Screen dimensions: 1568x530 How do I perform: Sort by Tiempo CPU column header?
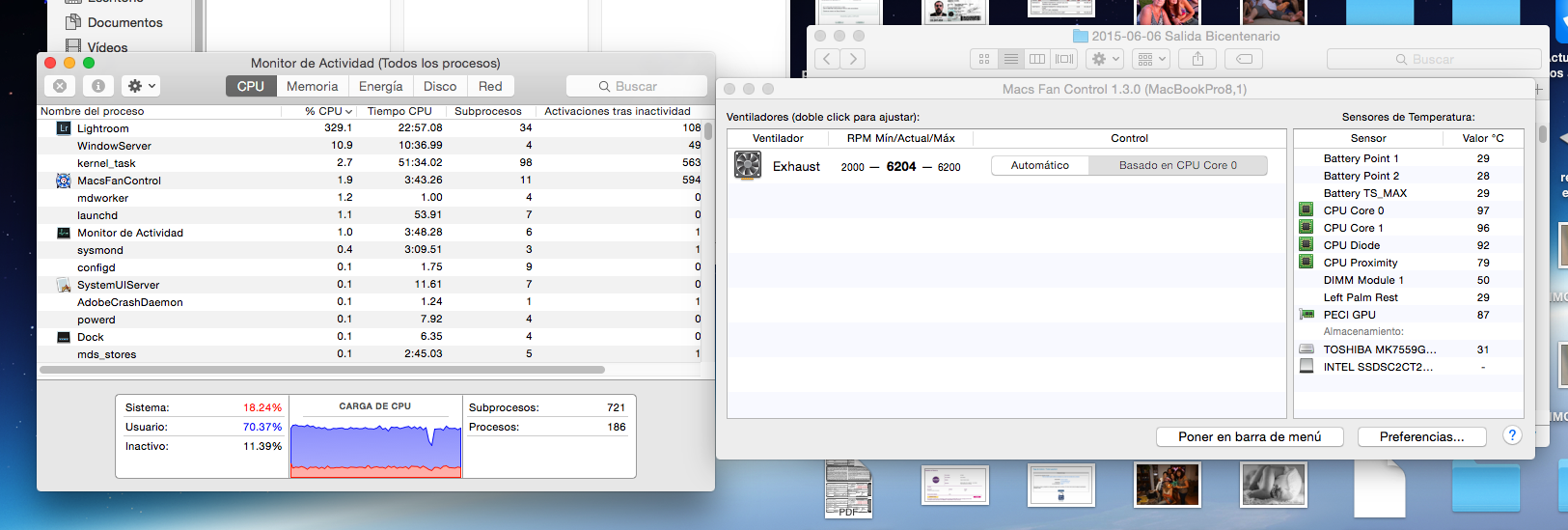(399, 111)
